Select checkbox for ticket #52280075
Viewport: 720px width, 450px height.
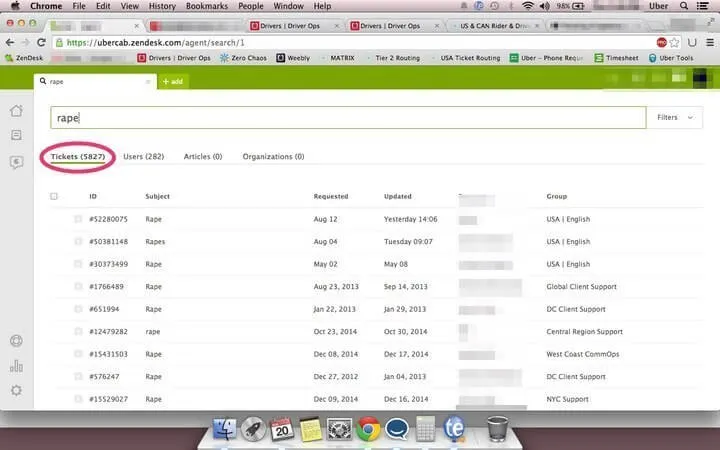coord(78,218)
